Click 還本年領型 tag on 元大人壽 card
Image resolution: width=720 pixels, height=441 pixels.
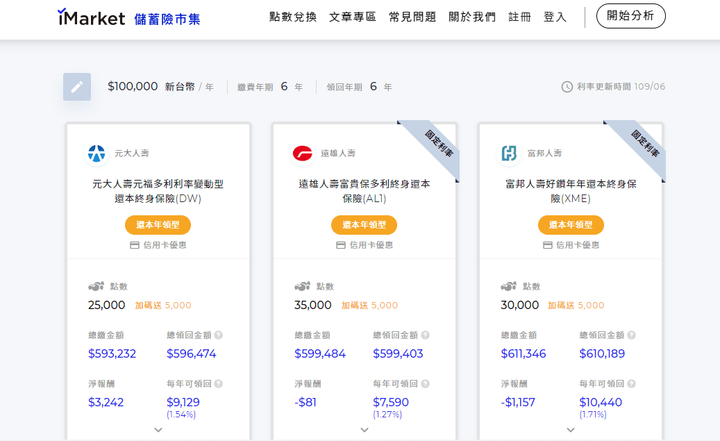[158, 225]
